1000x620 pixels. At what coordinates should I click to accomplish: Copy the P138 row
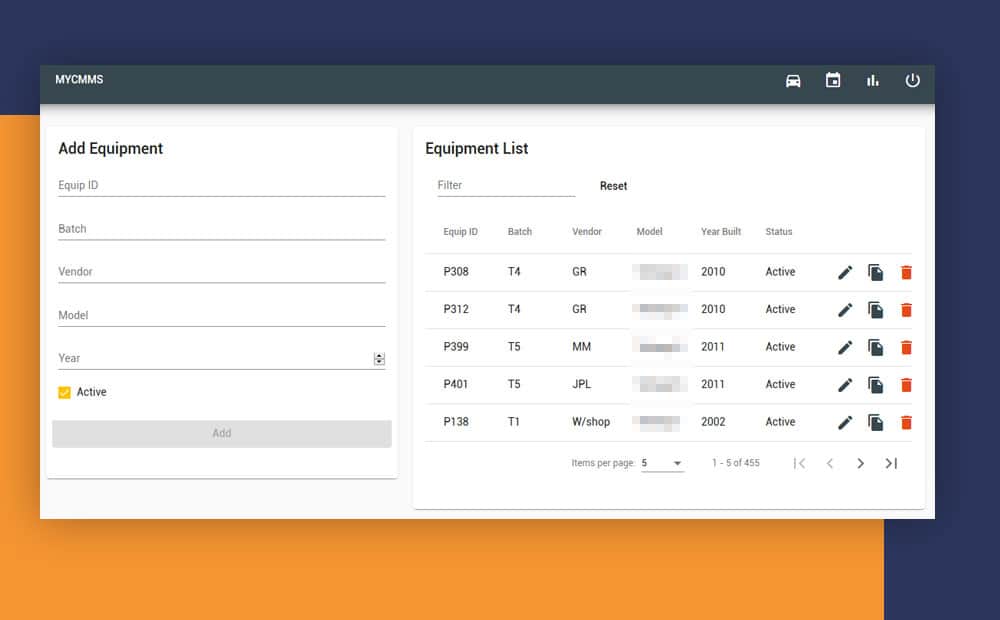[876, 423]
